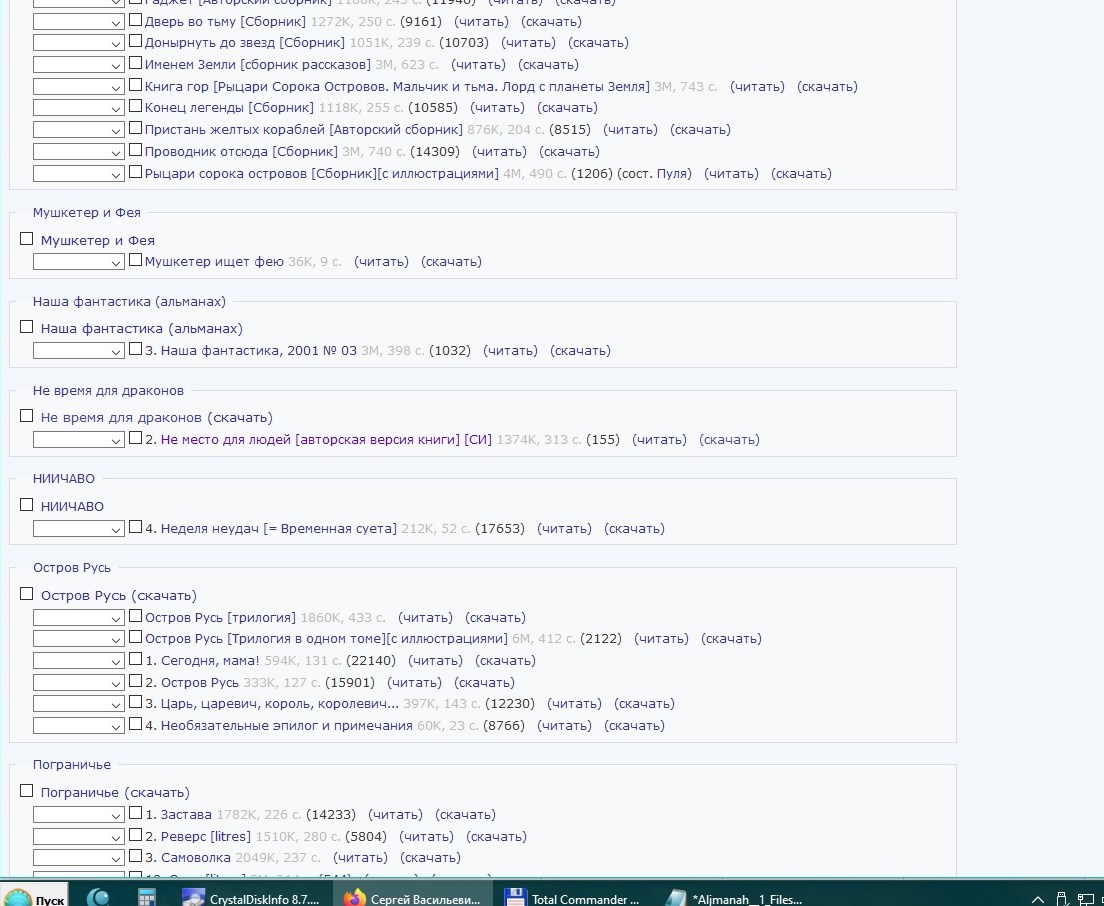The image size is (1104, 906).
Task: Tick the checkbox next to Мушкетер ищет фею
Action: (x=136, y=261)
